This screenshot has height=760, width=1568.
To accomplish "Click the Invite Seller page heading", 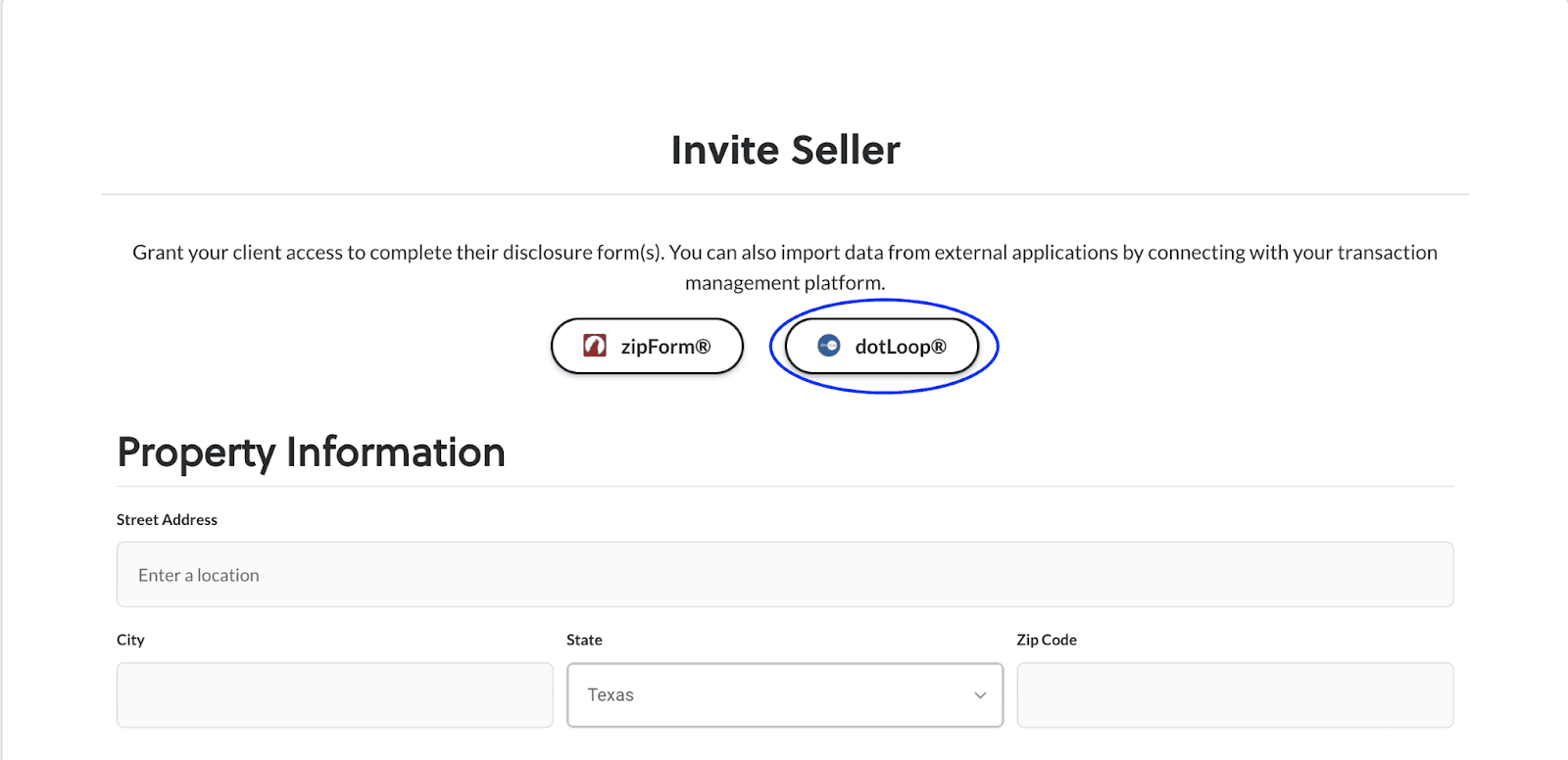I will tap(785, 150).
